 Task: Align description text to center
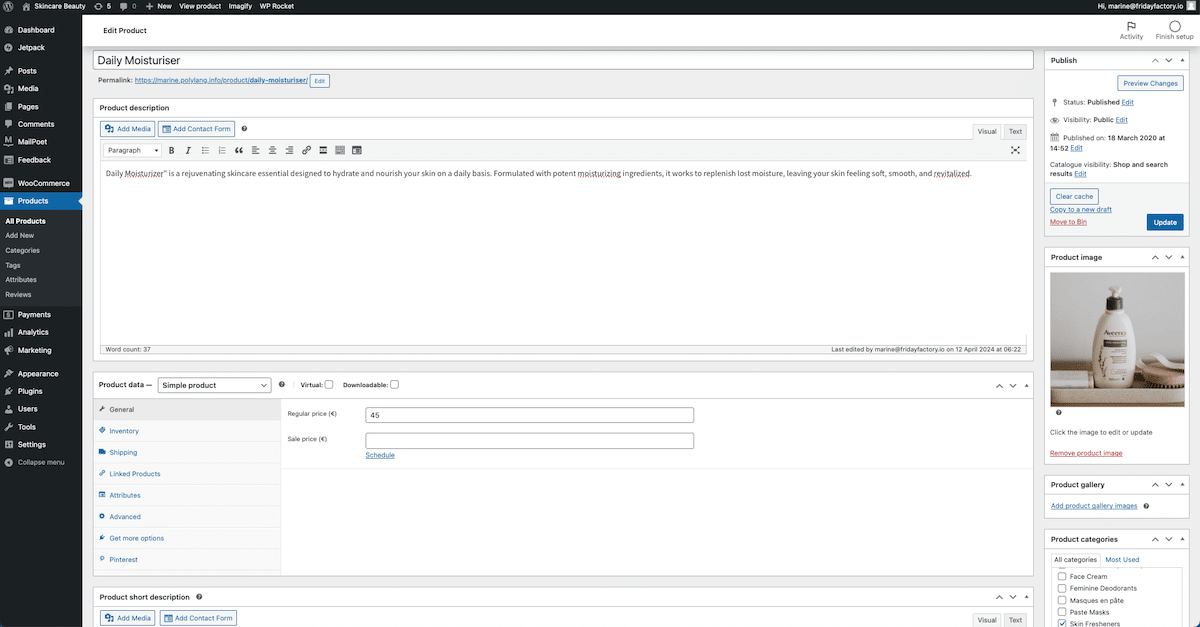271,150
